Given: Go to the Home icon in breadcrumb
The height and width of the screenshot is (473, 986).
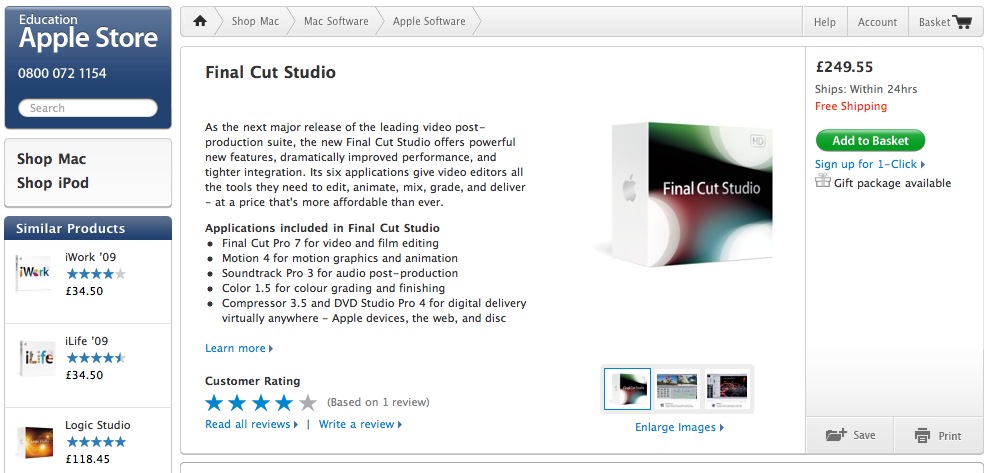Looking at the screenshot, I should 200,21.
